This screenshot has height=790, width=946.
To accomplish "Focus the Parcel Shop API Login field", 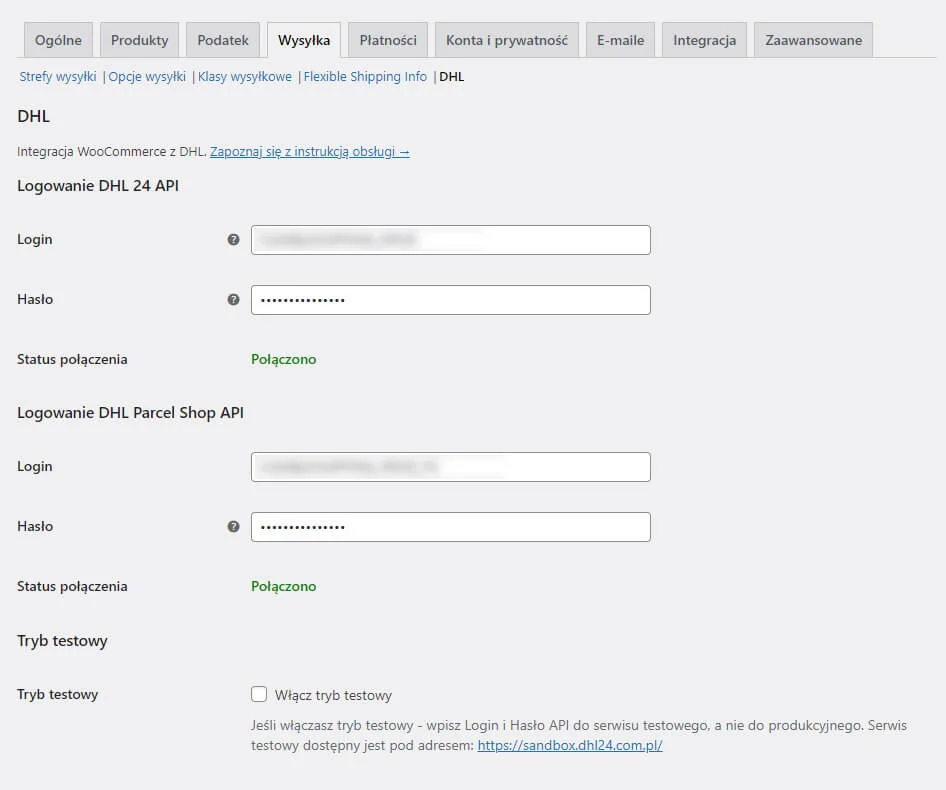I will pyautogui.click(x=451, y=467).
